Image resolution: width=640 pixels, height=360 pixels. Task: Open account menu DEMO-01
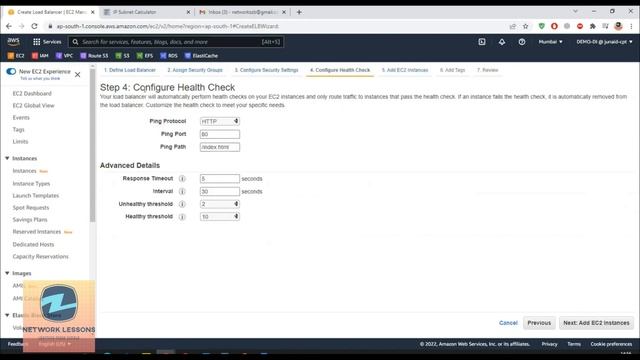pyautogui.click(x=604, y=42)
